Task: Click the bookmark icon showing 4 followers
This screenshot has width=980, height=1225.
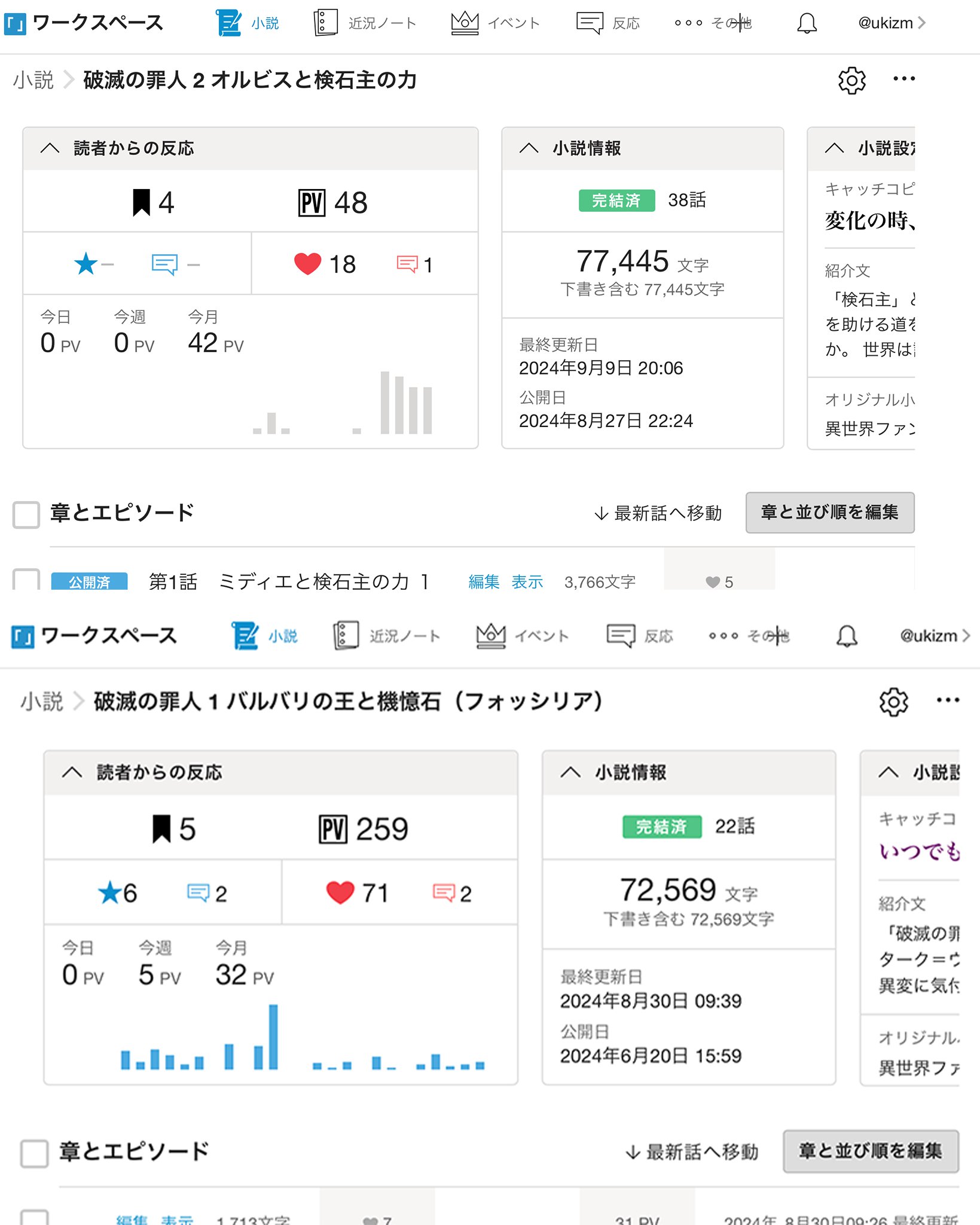Action: click(x=141, y=203)
